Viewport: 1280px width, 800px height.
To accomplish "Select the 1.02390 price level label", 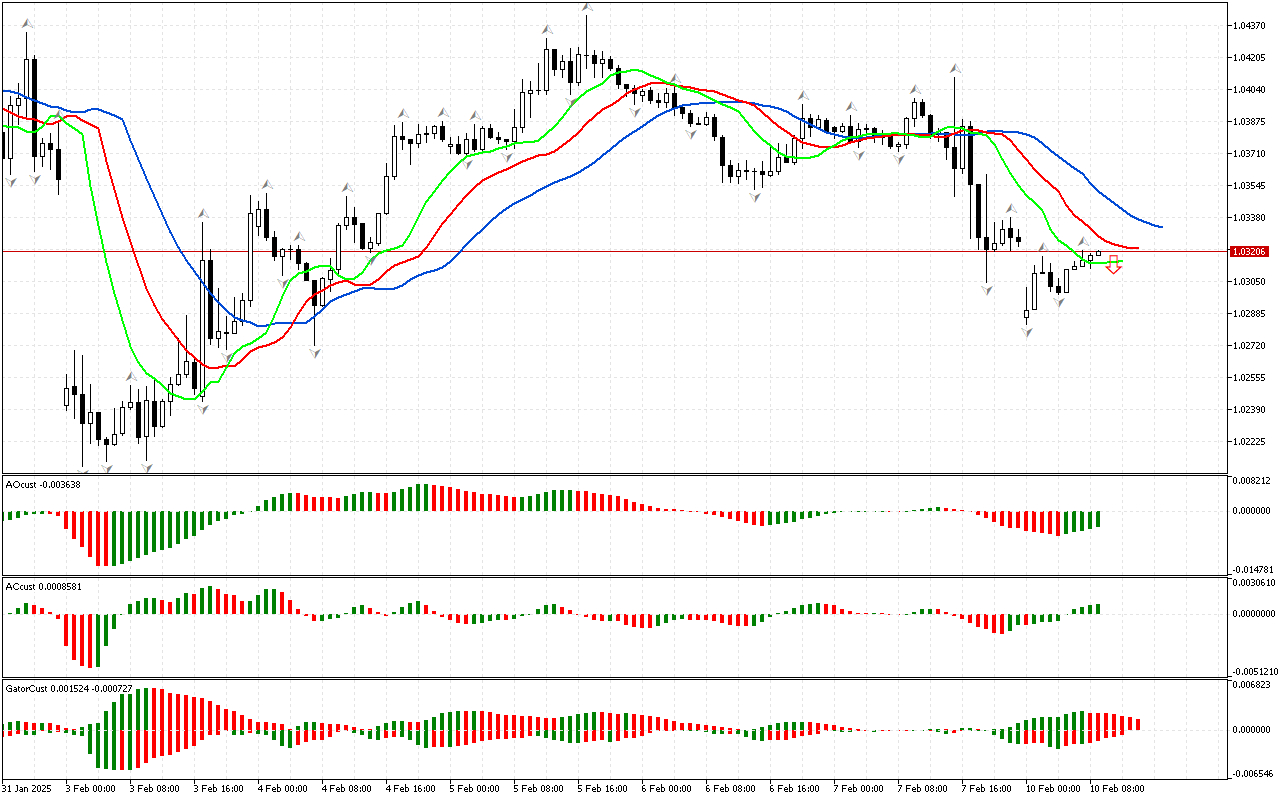I will point(1251,409).
